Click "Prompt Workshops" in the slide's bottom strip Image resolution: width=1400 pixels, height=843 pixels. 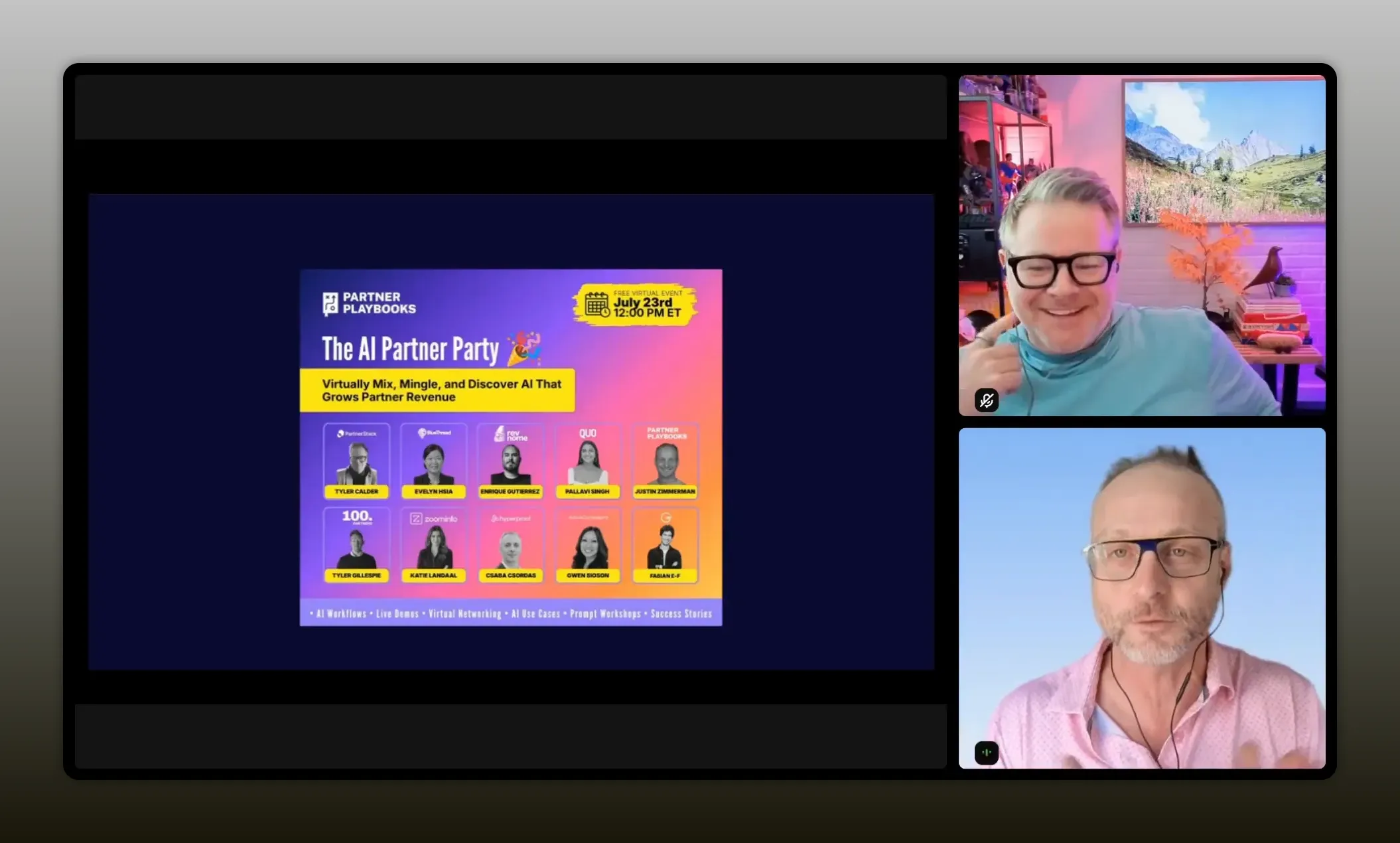coord(605,614)
